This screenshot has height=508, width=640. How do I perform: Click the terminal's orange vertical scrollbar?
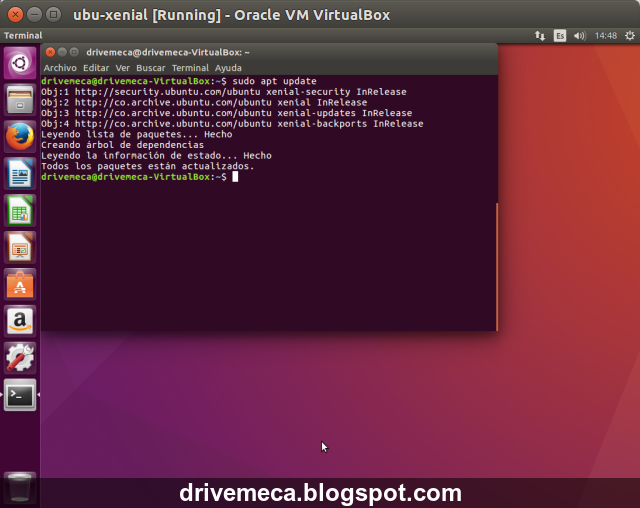pos(497,266)
